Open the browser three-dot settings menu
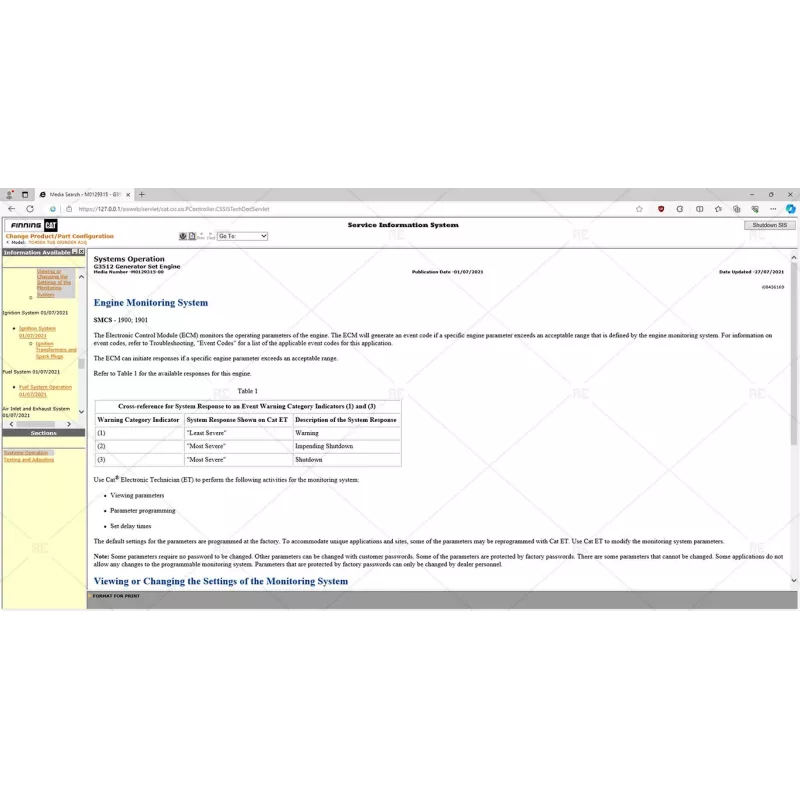The height and width of the screenshot is (800, 800). tap(772, 209)
